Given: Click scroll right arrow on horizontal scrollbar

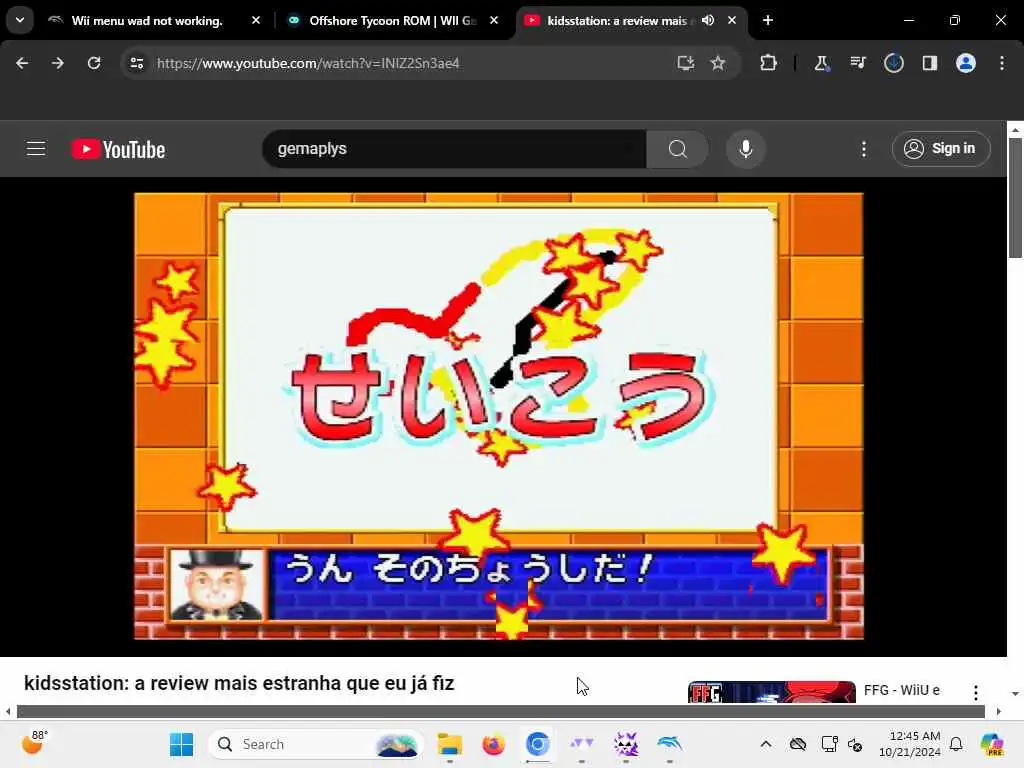Looking at the screenshot, I should tap(999, 711).
